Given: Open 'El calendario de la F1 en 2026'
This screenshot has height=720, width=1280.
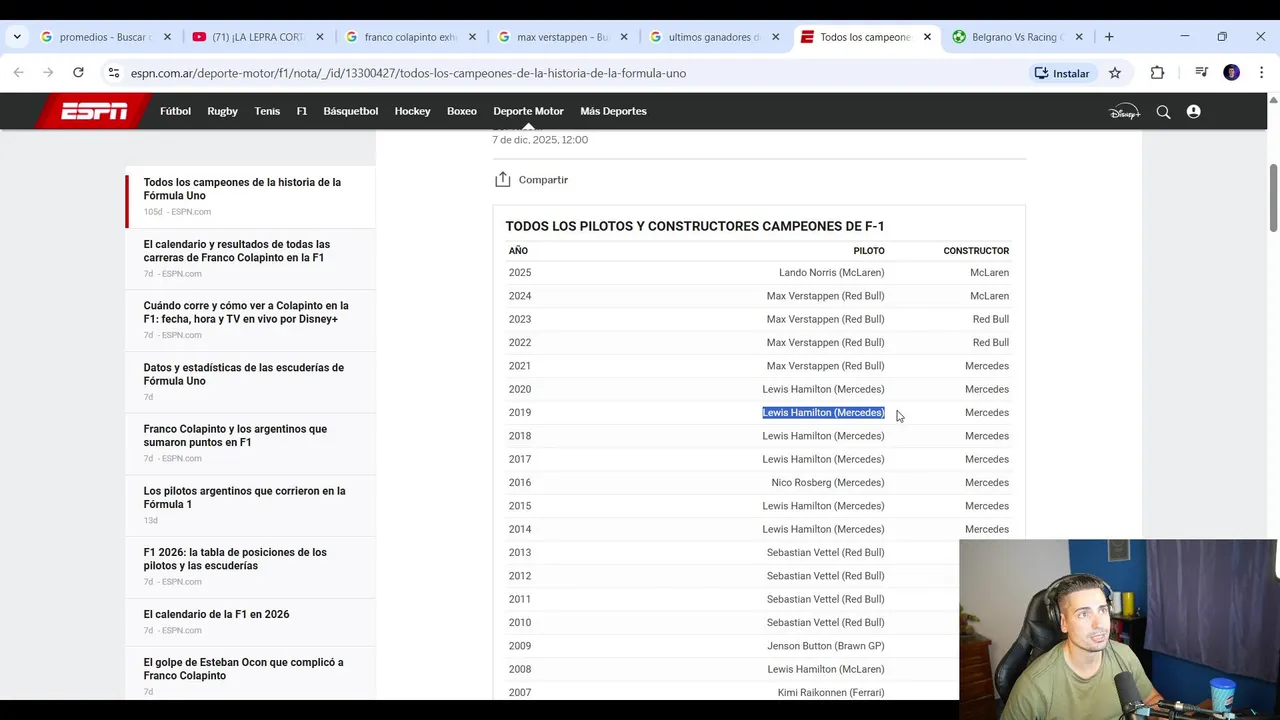Looking at the screenshot, I should coord(216,614).
